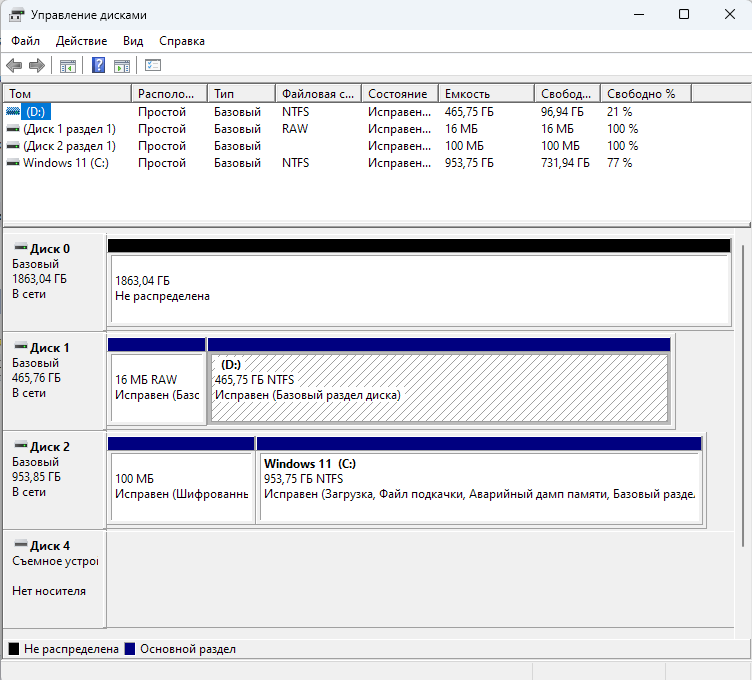The height and width of the screenshot is (680, 752).
Task: Open the Действие menu
Action: click(x=82, y=41)
